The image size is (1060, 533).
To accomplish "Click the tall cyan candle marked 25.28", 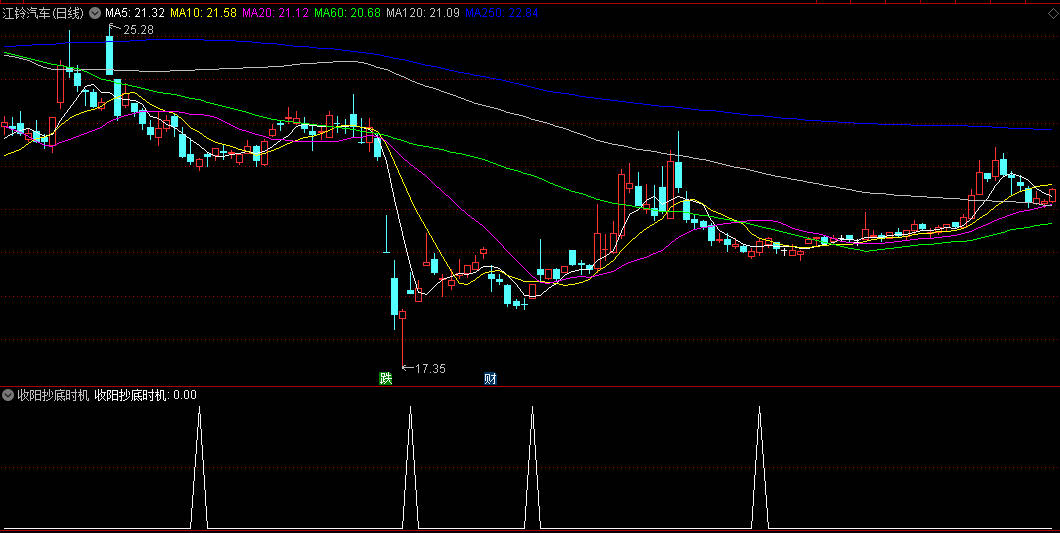I will 109,55.
